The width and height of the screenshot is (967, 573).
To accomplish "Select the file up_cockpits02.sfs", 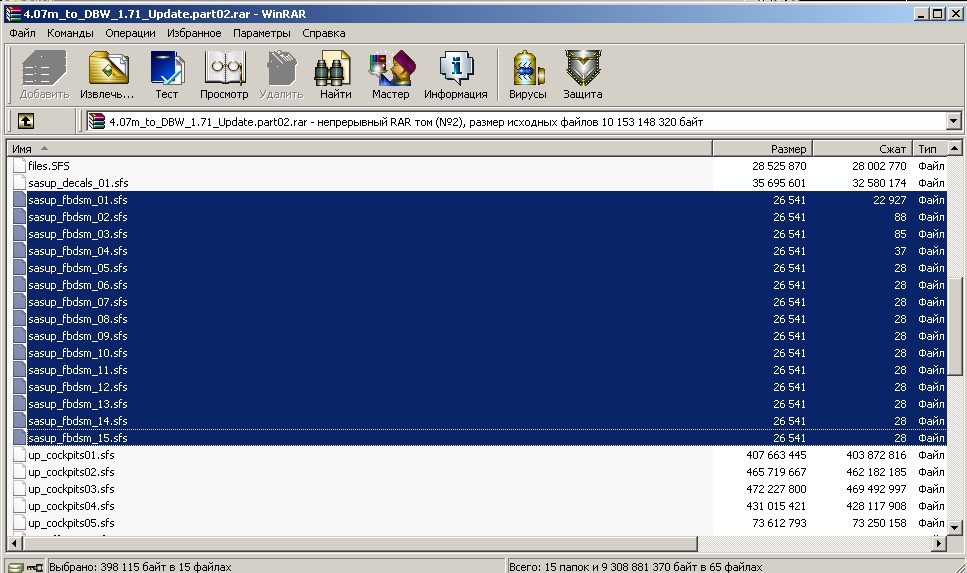I will point(72,472).
